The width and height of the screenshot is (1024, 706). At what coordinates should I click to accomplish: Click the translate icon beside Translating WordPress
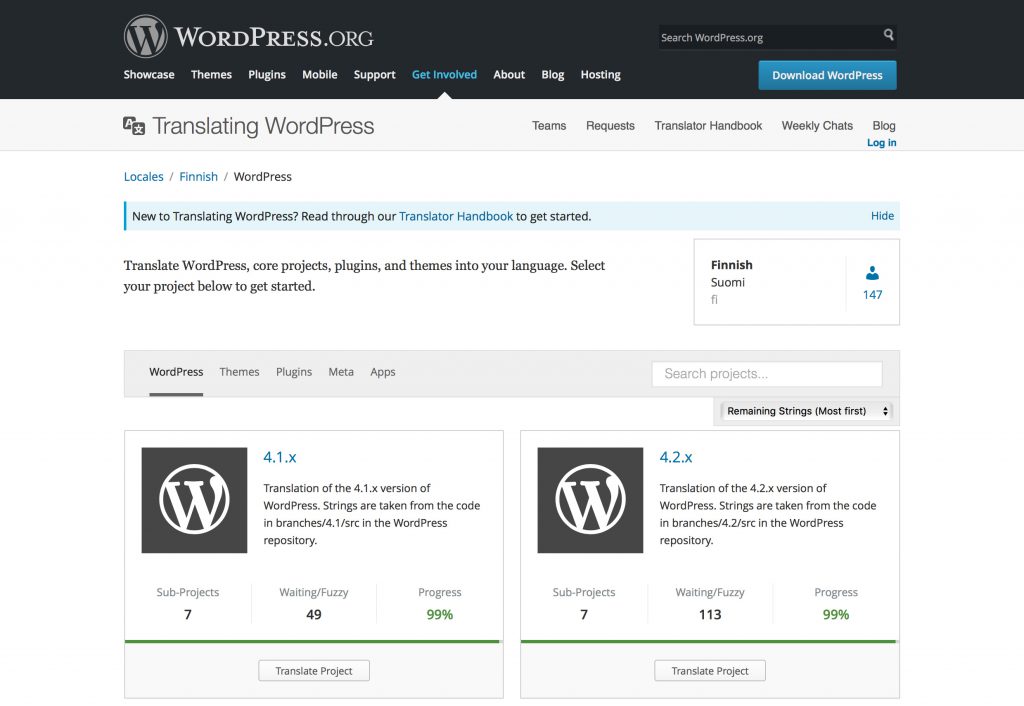coord(134,125)
